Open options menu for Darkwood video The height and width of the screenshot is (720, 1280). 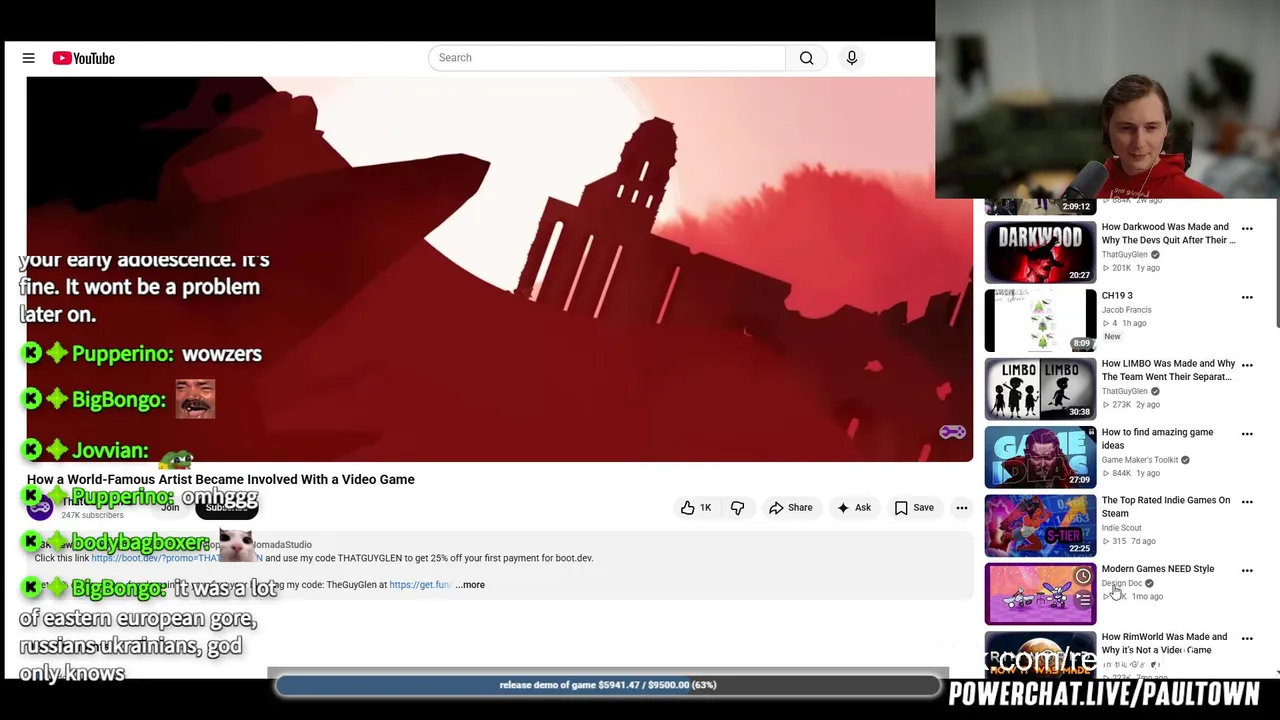(1247, 229)
